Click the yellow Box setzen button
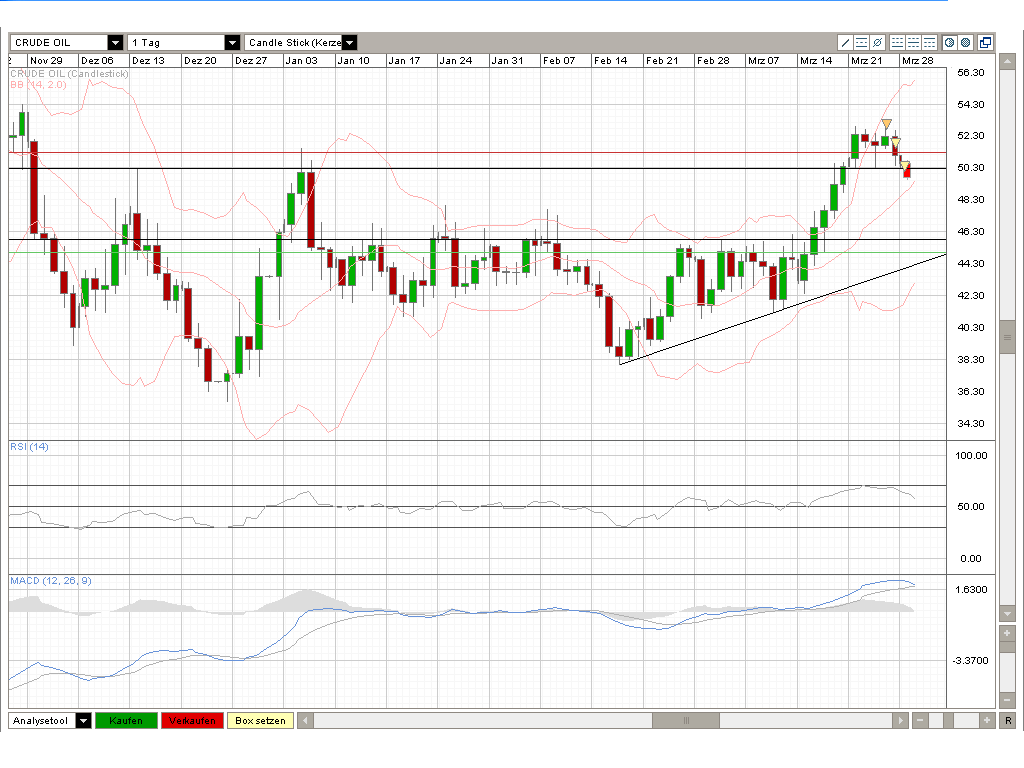 tap(261, 720)
